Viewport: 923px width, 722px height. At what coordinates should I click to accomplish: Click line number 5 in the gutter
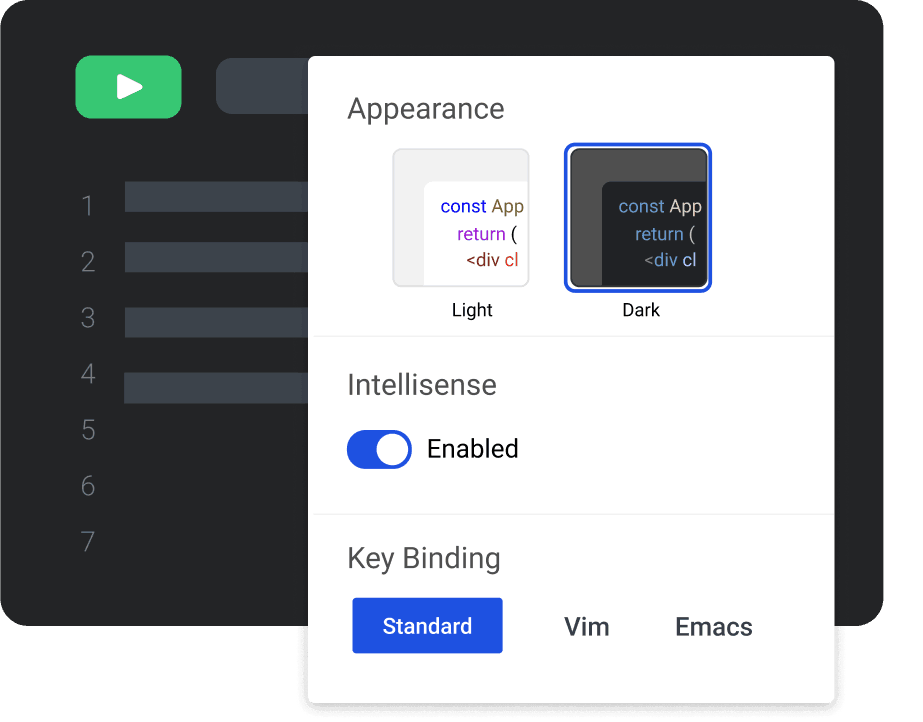(88, 431)
